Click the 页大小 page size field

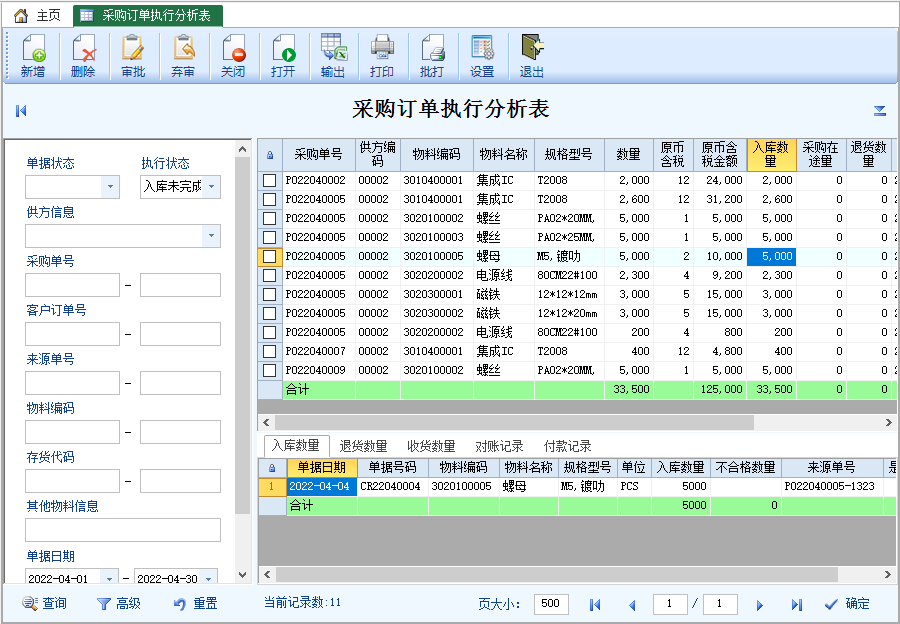coord(551,604)
